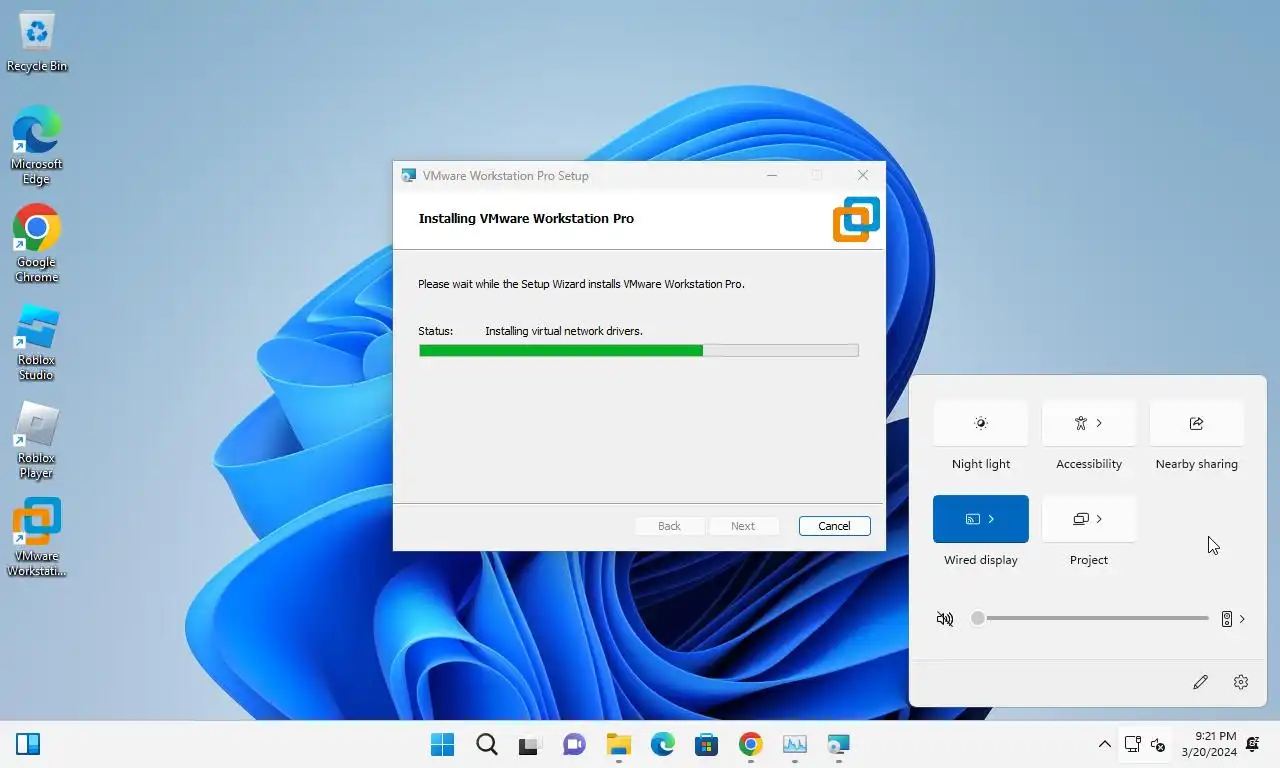
Task: Switch to the VMware installer taskbar icon
Action: tap(838, 744)
